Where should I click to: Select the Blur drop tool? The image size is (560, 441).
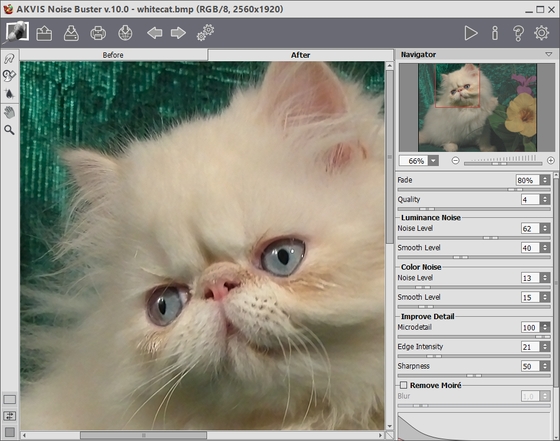[9, 94]
